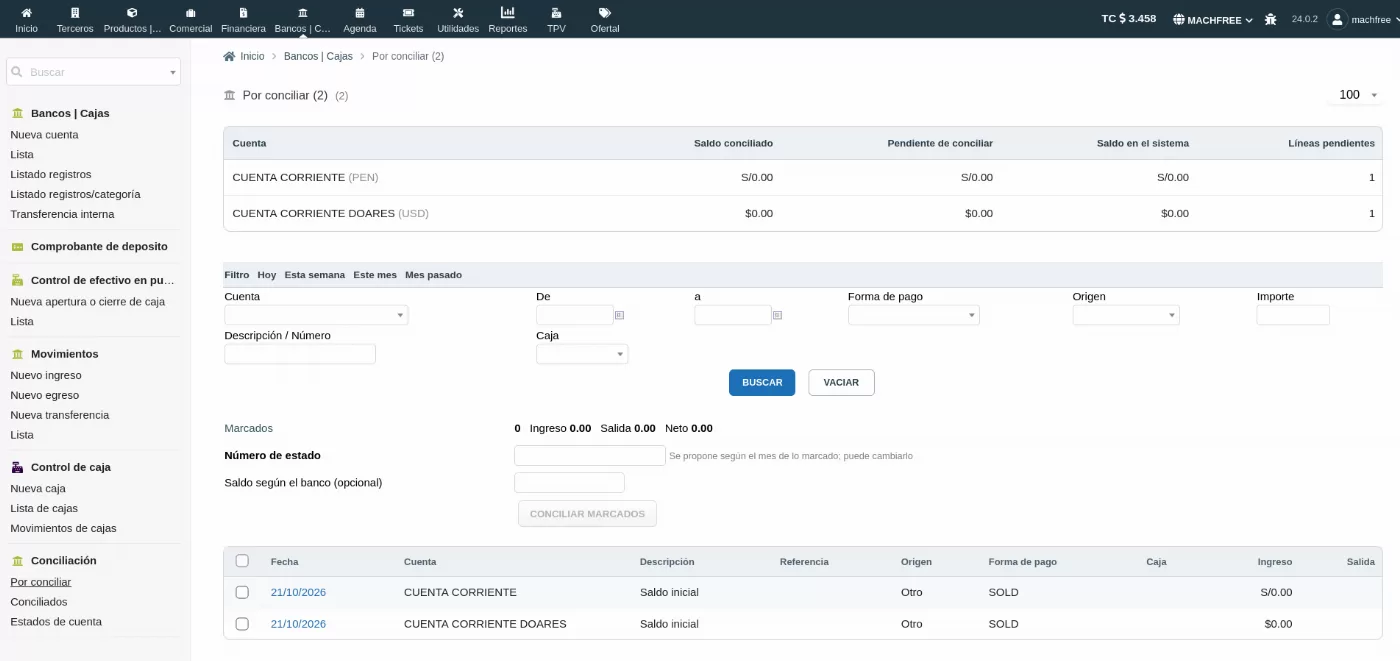
Task: Click the BUSCAR button
Action: 762,383
